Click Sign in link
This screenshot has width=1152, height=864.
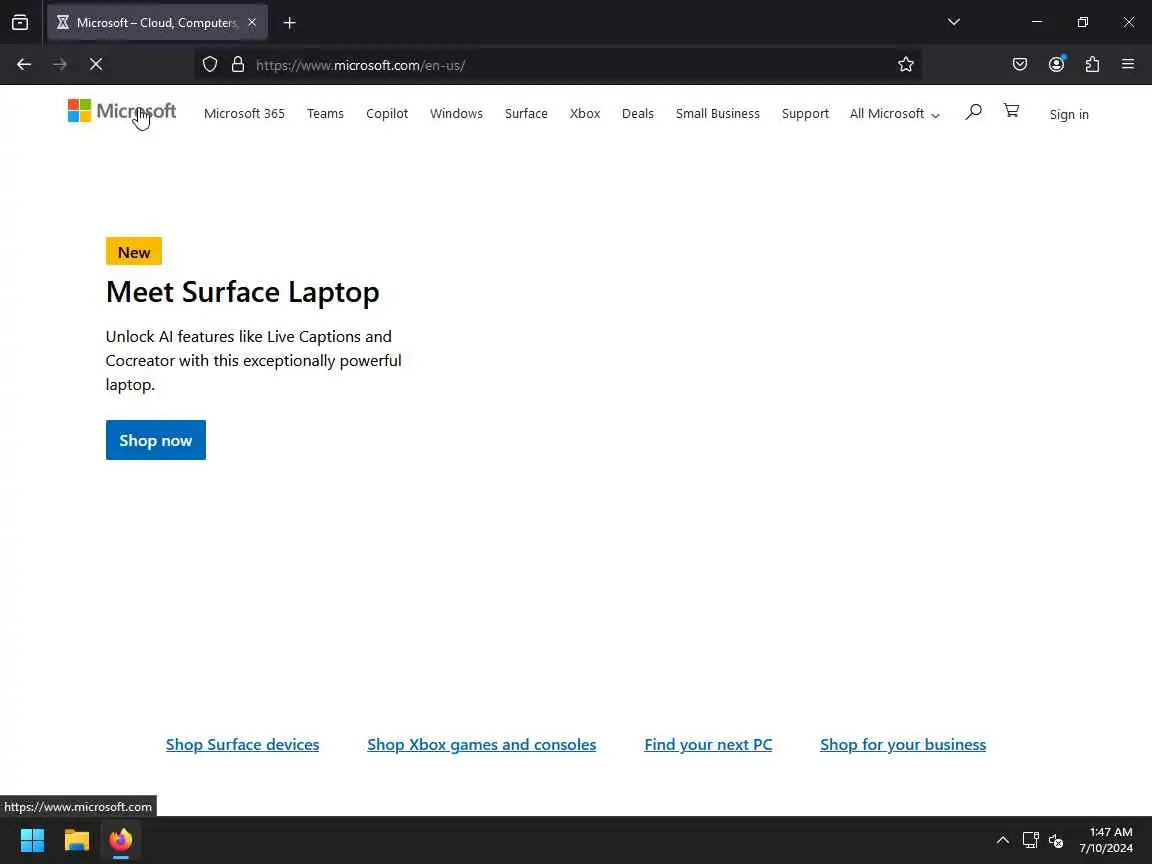pos(1069,115)
